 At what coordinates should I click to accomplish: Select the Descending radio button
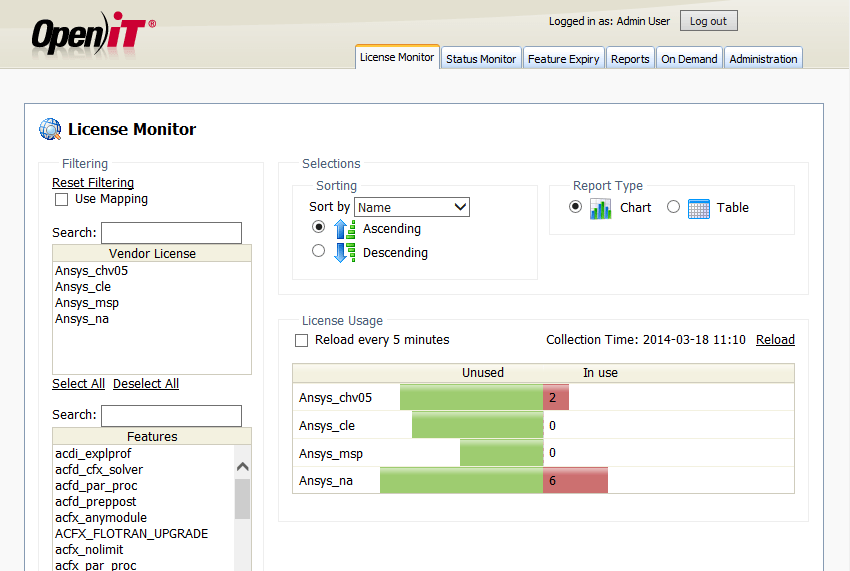tap(319, 251)
